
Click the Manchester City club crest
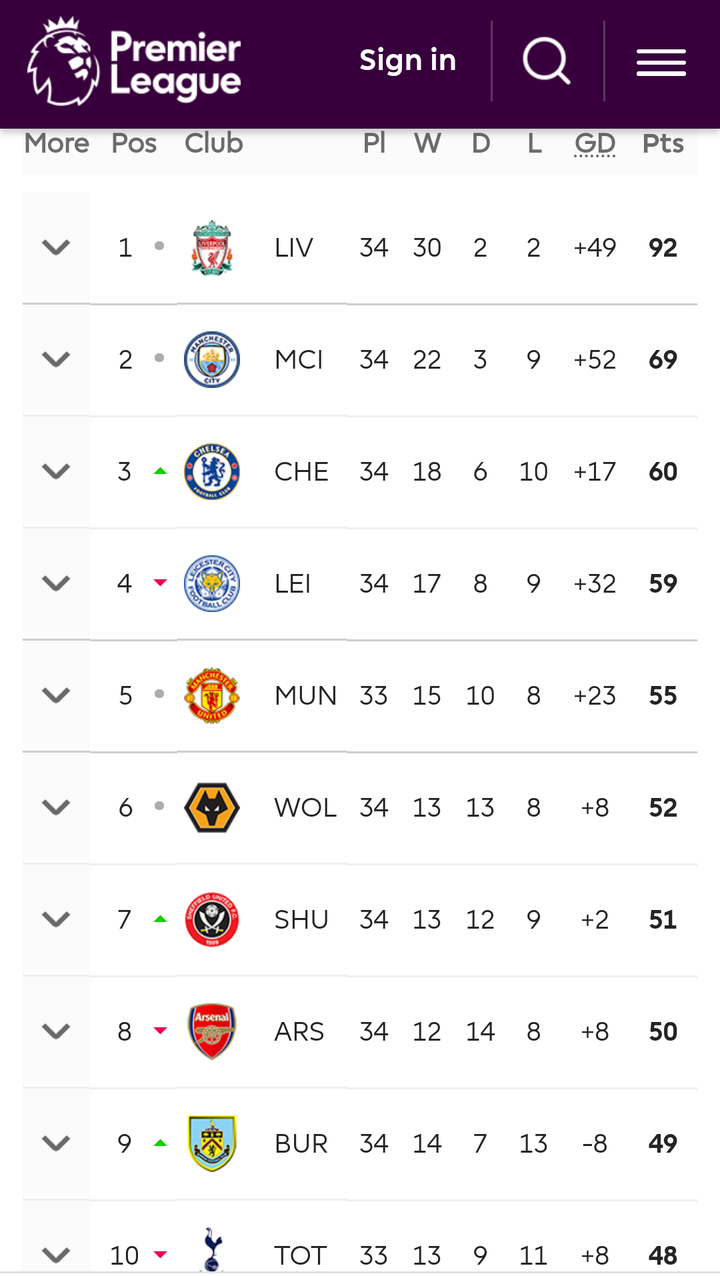[212, 360]
